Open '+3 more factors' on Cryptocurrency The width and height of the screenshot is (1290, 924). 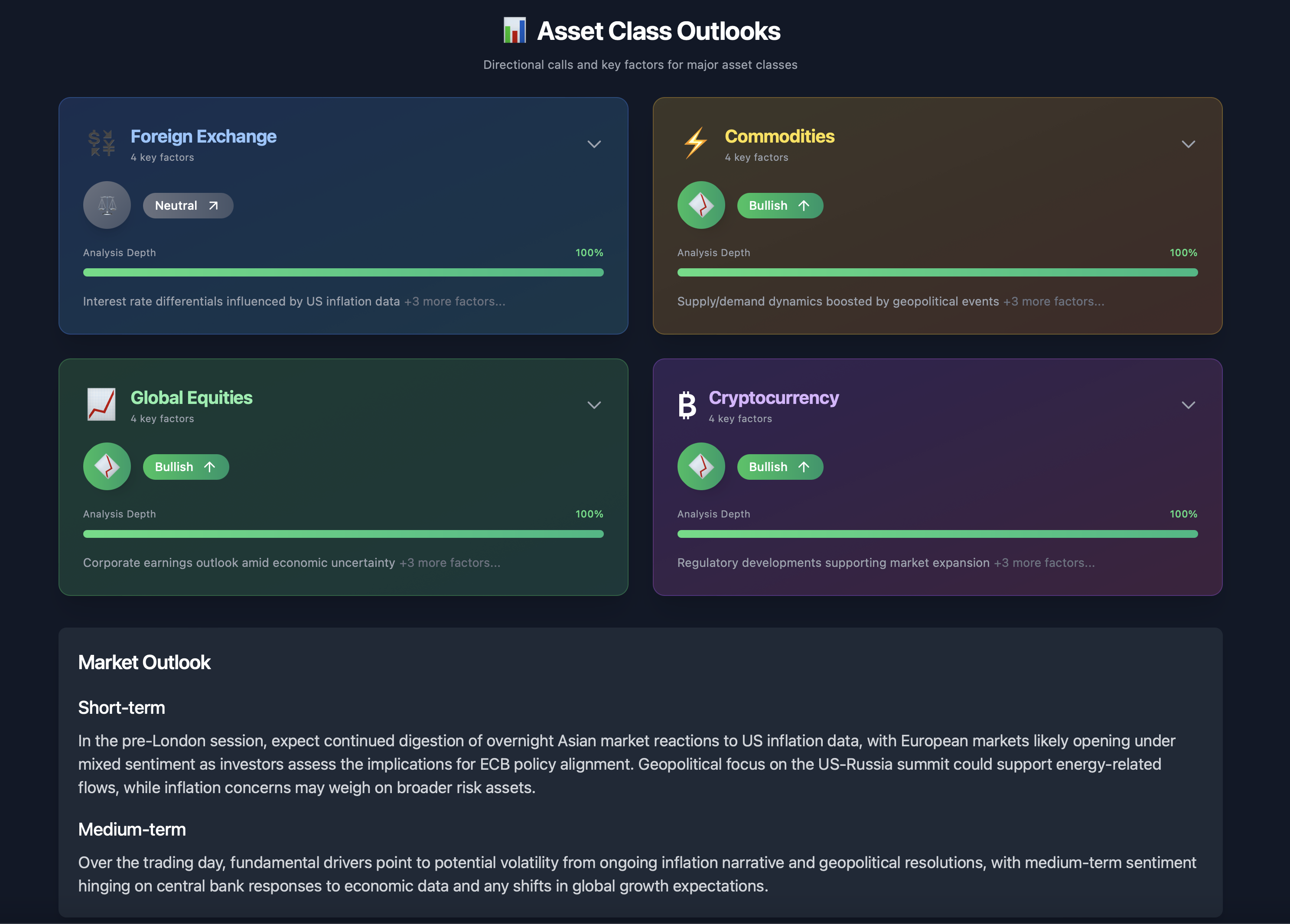[x=1044, y=563]
